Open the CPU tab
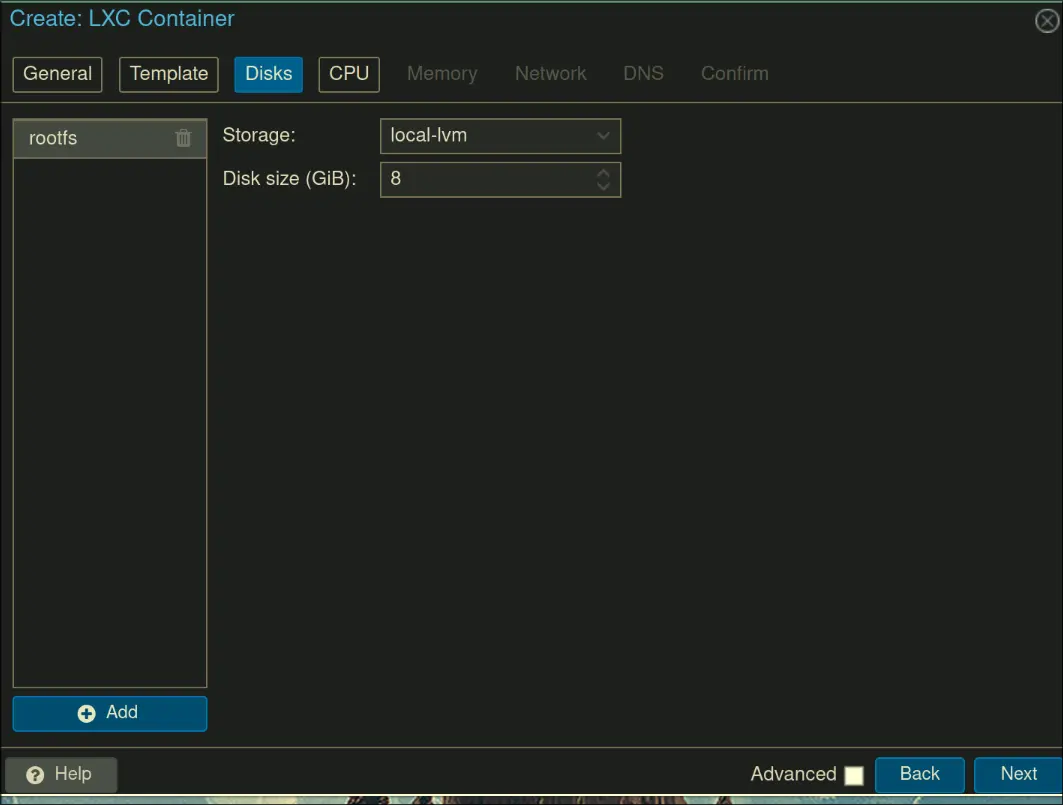1063x805 pixels. coord(349,74)
